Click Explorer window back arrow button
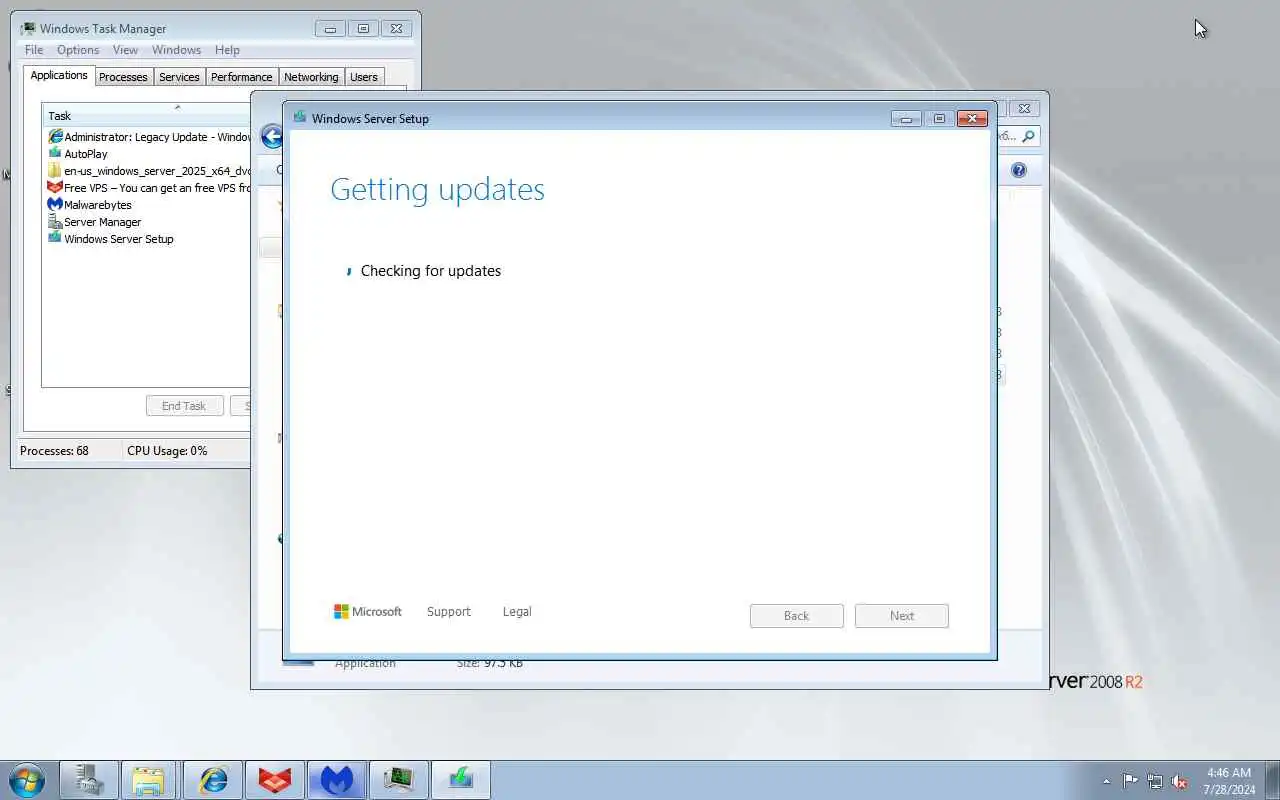The image size is (1280, 800). (271, 137)
